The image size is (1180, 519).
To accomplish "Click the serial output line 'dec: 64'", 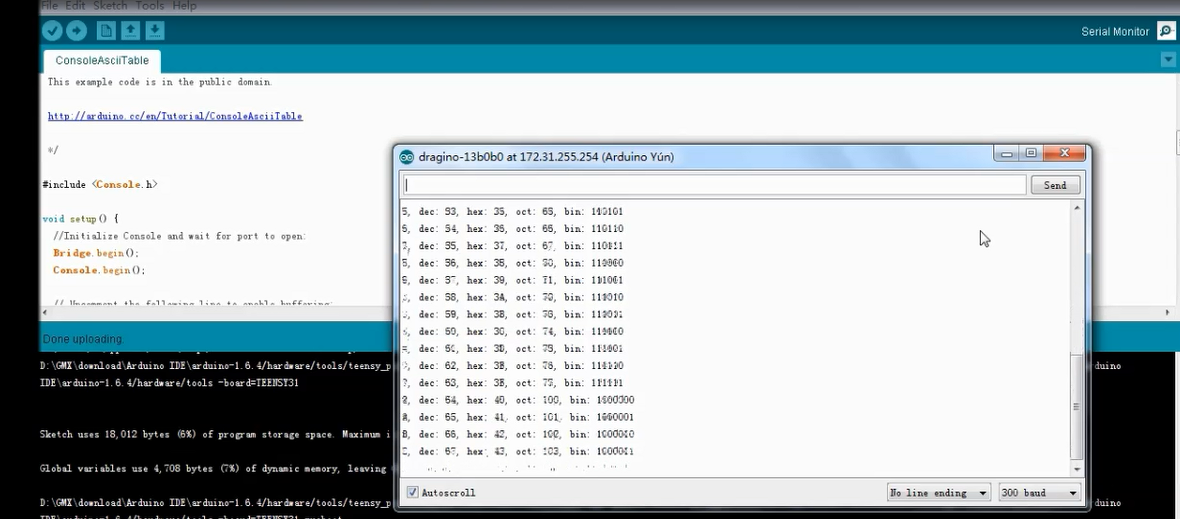I will 519,400.
